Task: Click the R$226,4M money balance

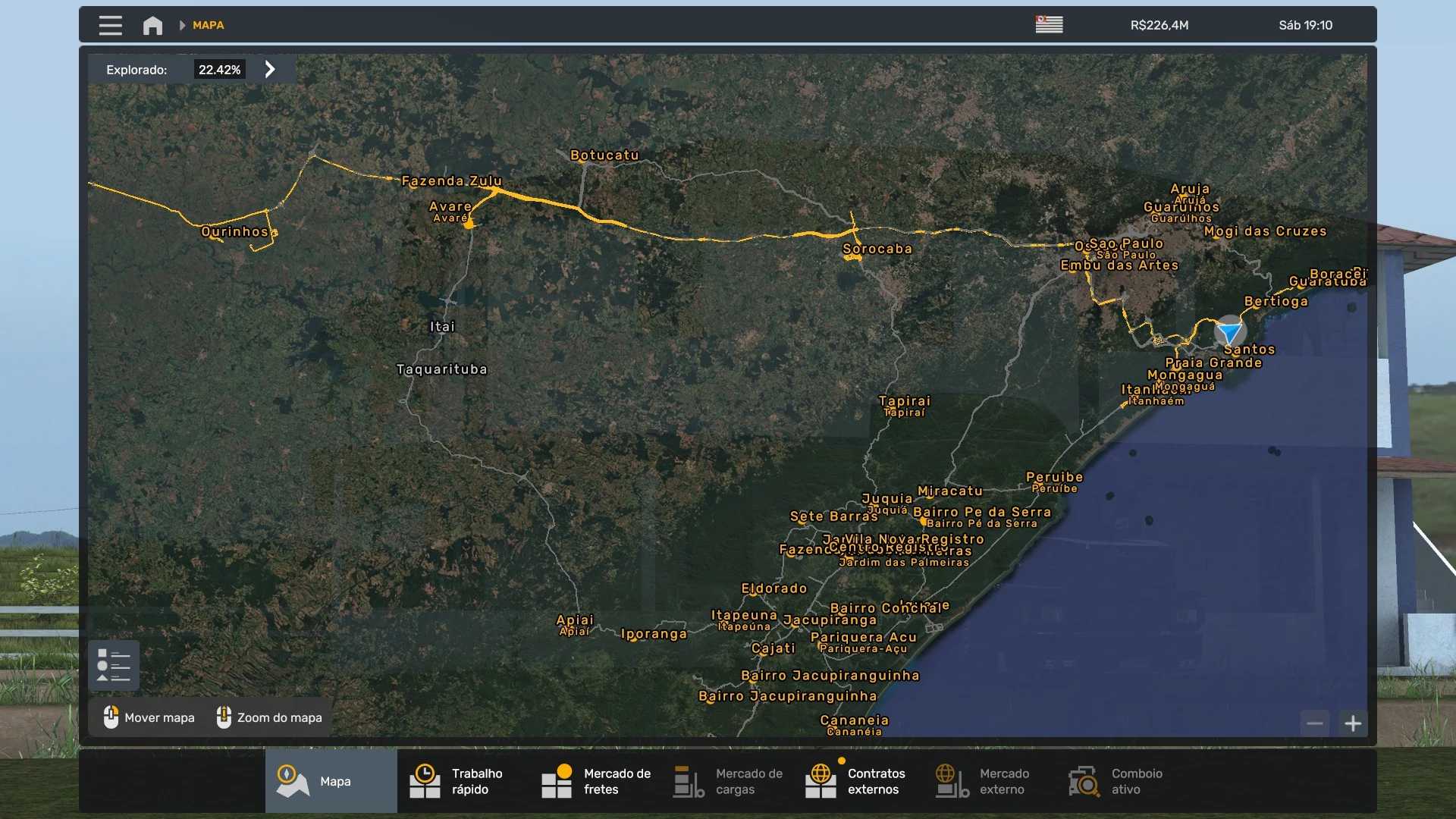Action: [x=1159, y=25]
